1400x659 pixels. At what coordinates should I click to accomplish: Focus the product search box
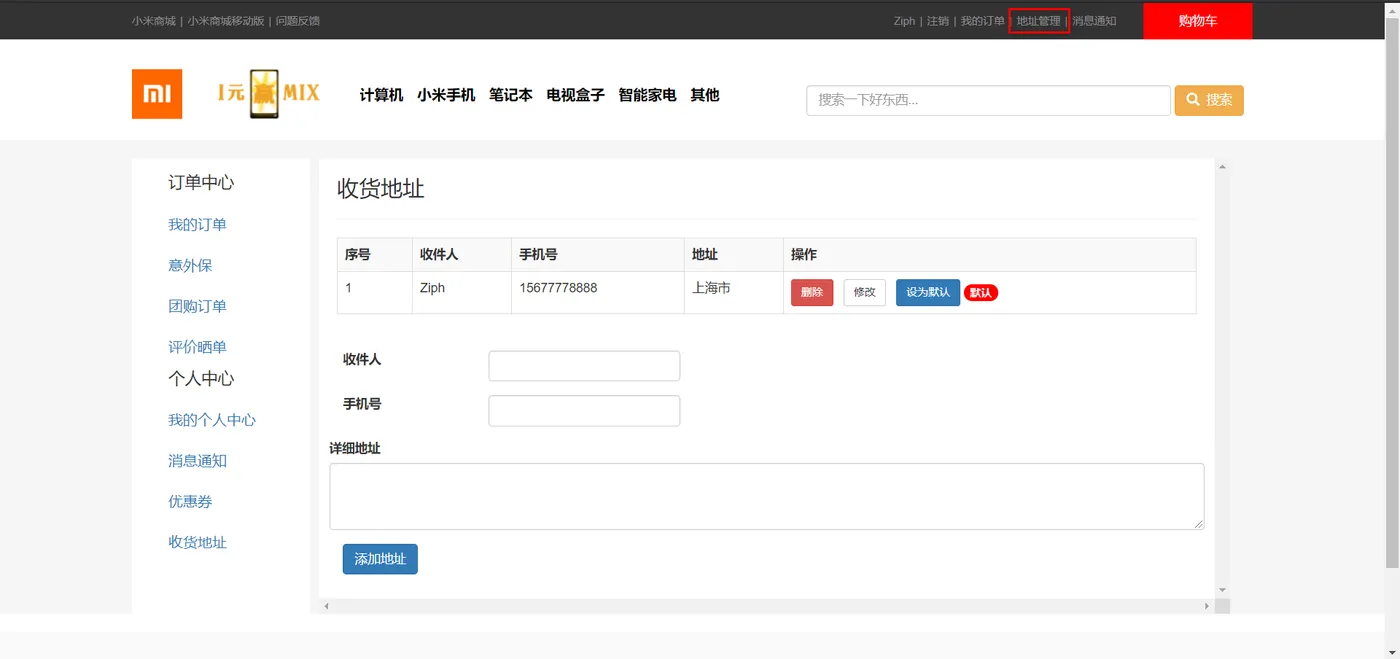[x=988, y=100]
